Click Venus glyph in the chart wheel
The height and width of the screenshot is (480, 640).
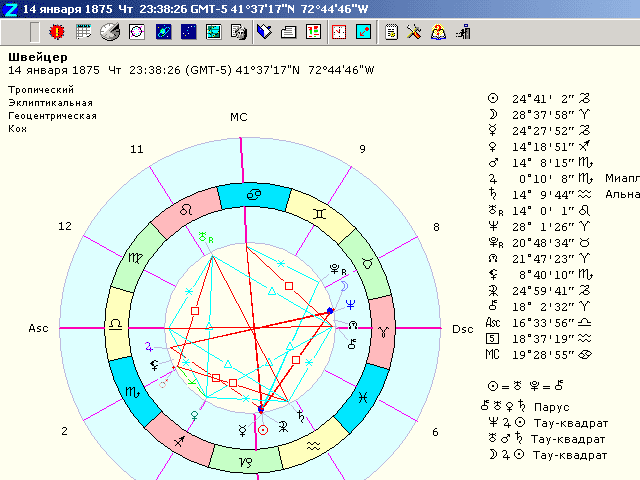(x=194, y=416)
